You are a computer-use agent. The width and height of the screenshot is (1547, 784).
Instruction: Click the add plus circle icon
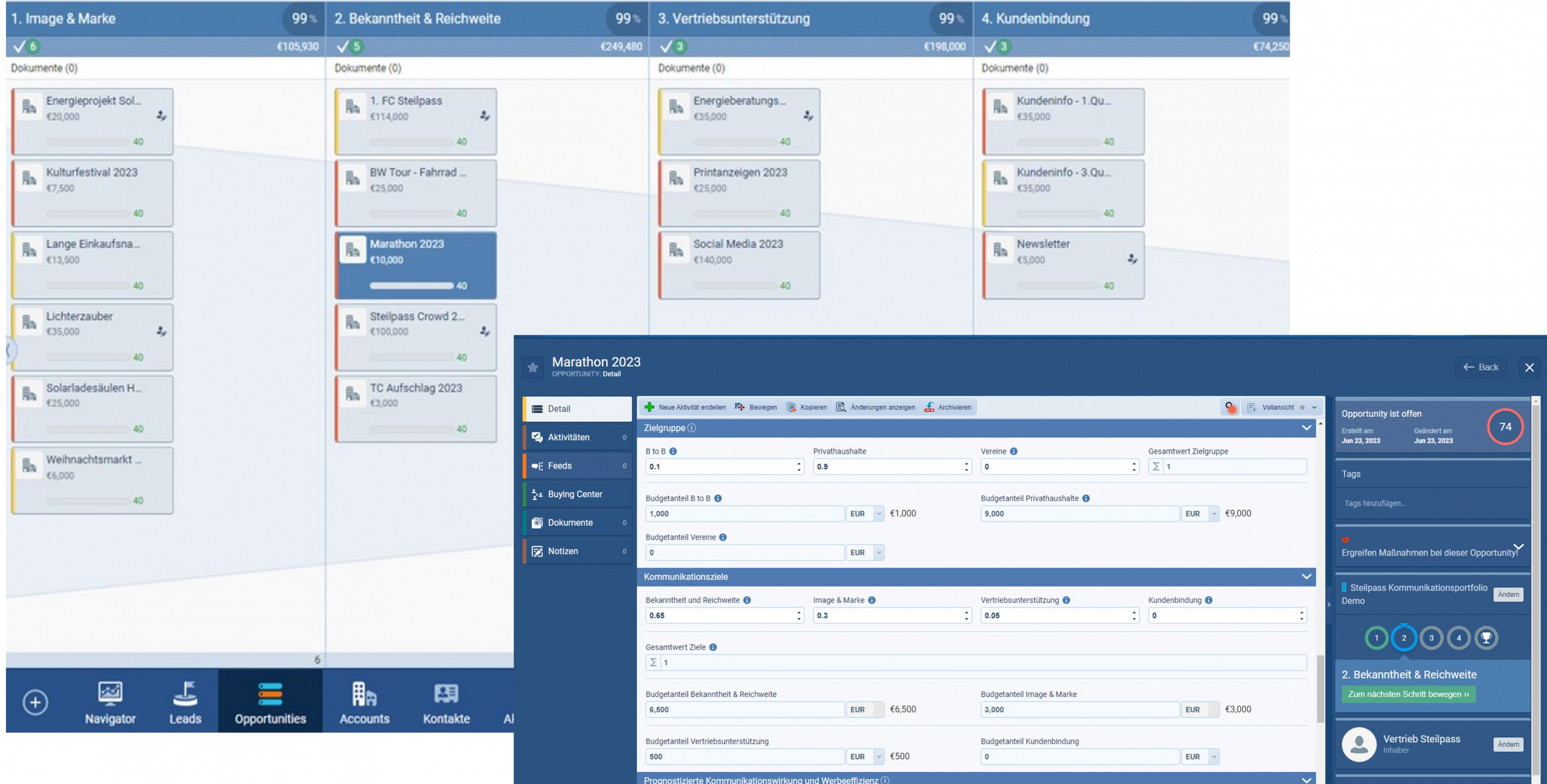(35, 702)
